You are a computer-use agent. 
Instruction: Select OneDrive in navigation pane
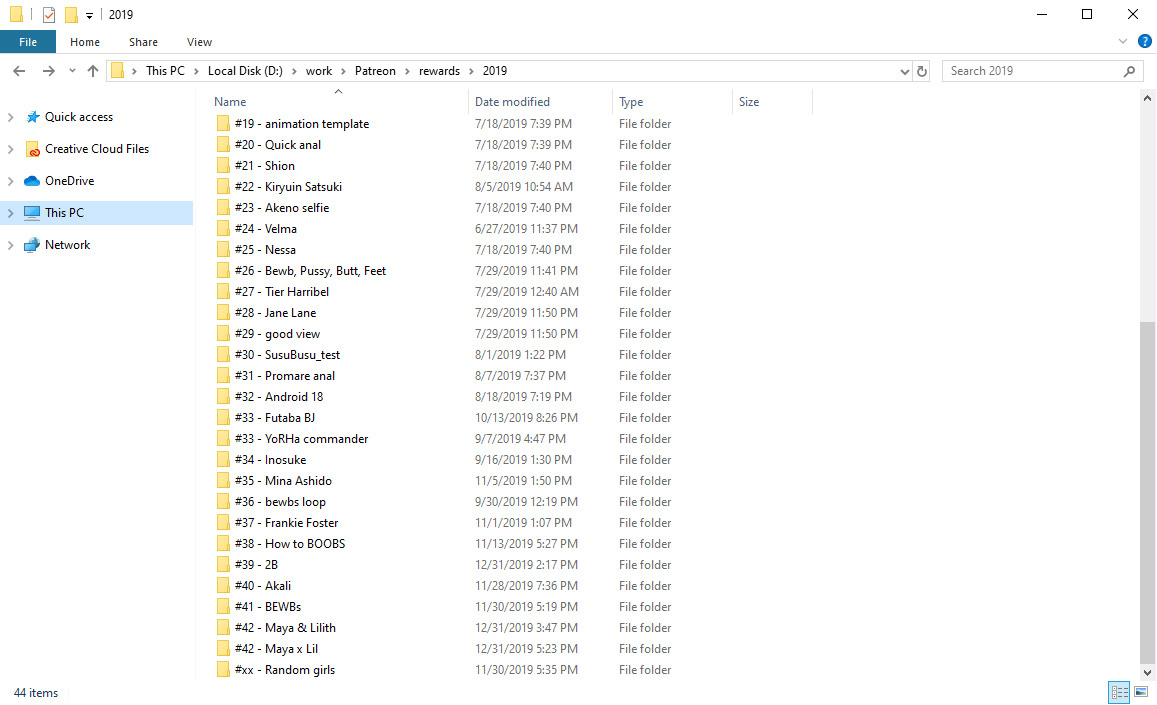(69, 180)
